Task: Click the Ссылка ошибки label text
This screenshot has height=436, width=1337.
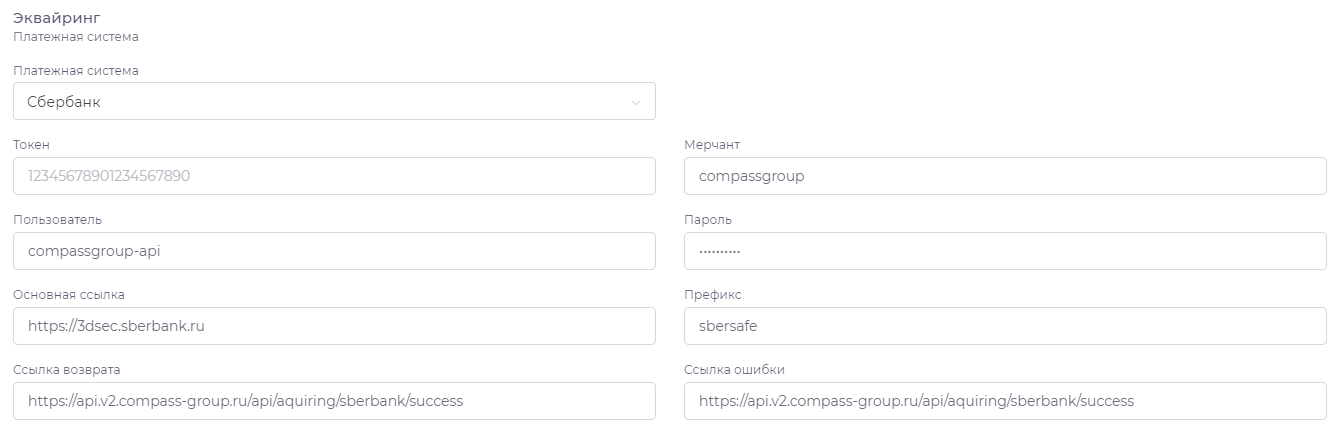Action: click(x=734, y=370)
